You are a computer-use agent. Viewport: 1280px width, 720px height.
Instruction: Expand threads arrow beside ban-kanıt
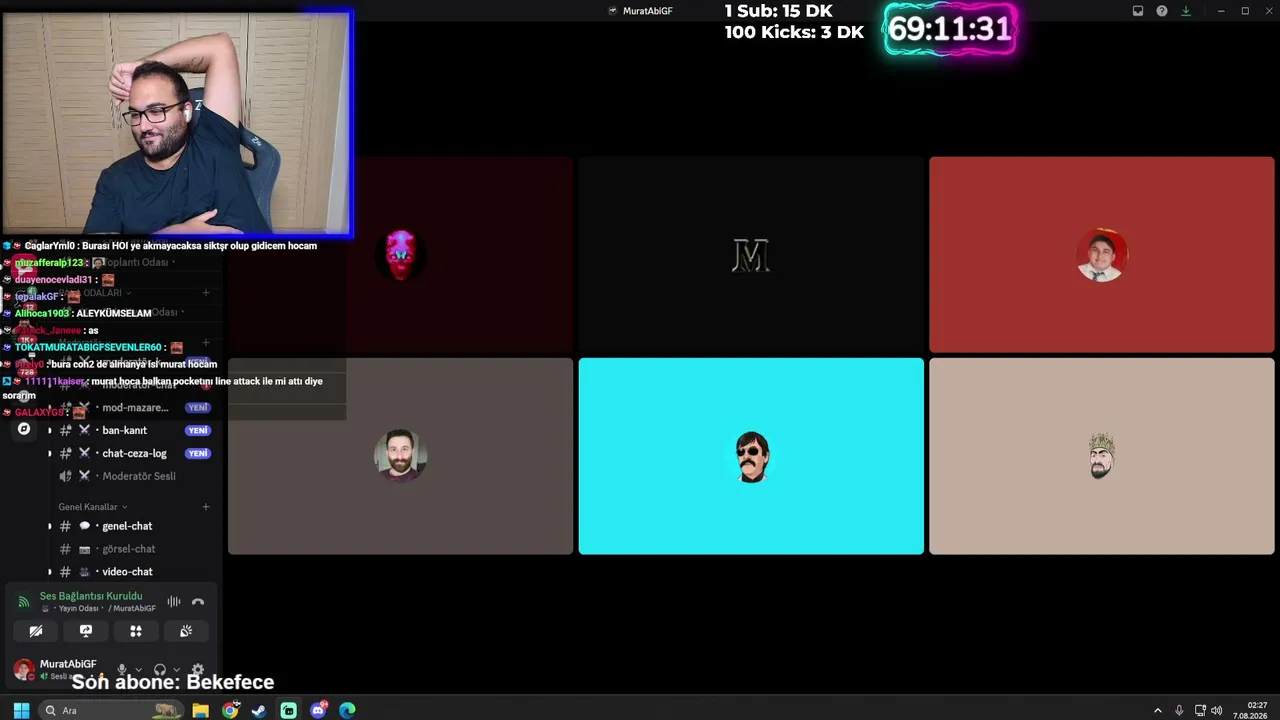point(50,431)
